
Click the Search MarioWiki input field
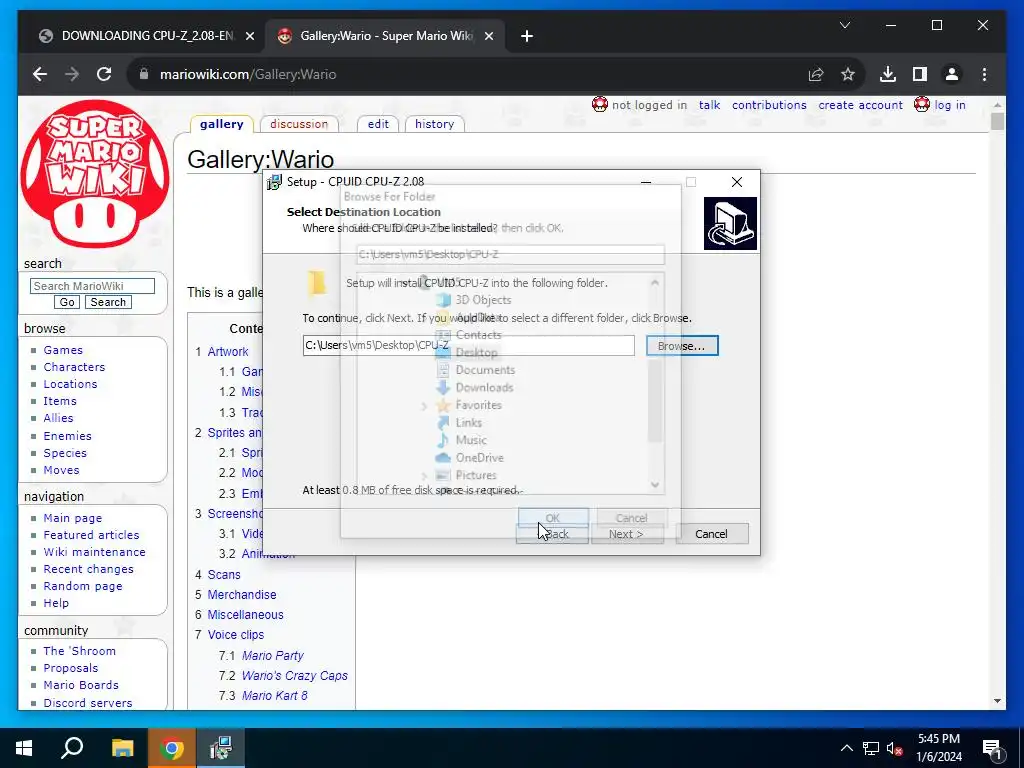point(92,286)
